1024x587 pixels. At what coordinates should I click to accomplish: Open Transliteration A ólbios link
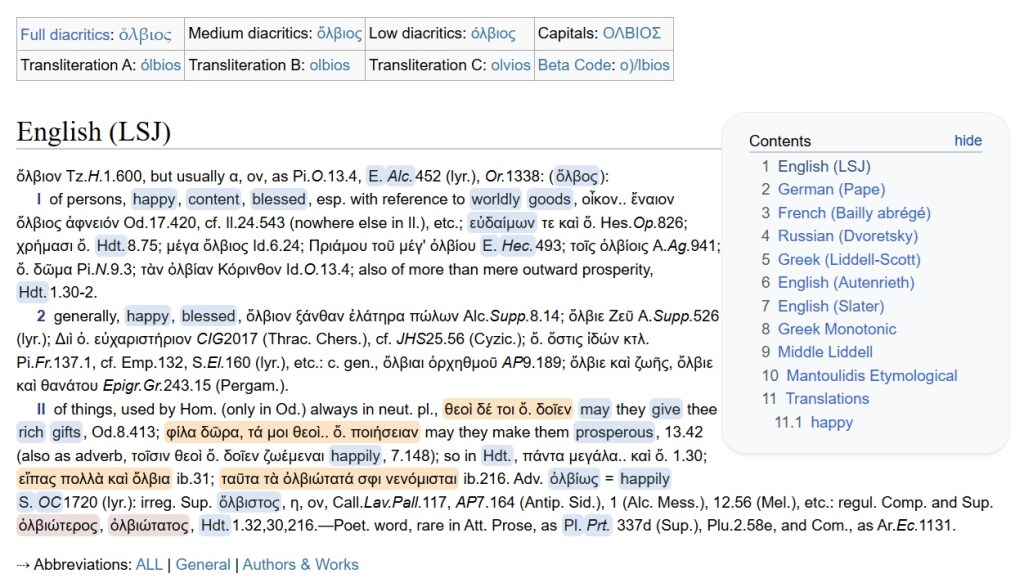[160, 65]
